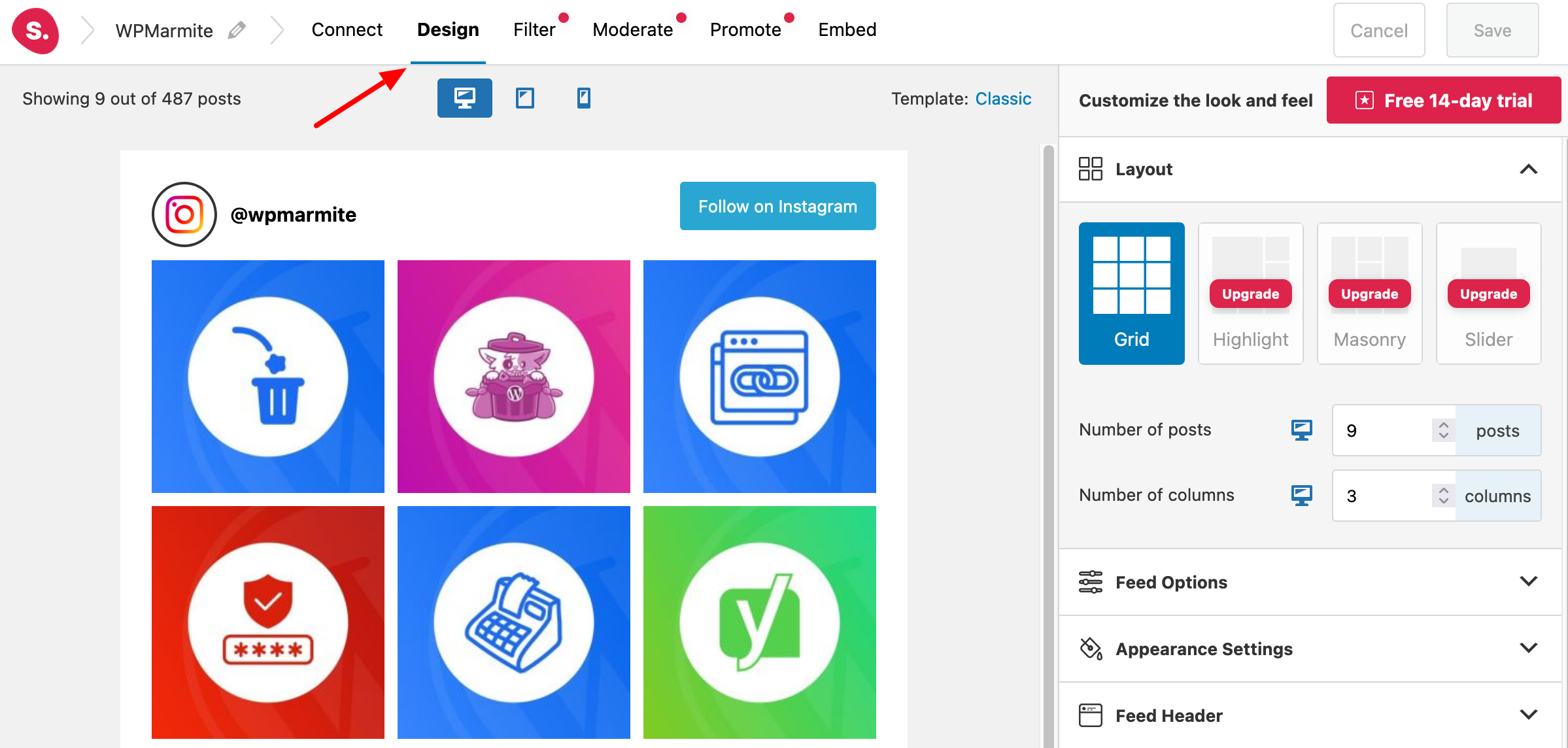Click the WPMarmite breadcrumb name
Viewport: 1568px width, 748px height.
(x=164, y=31)
